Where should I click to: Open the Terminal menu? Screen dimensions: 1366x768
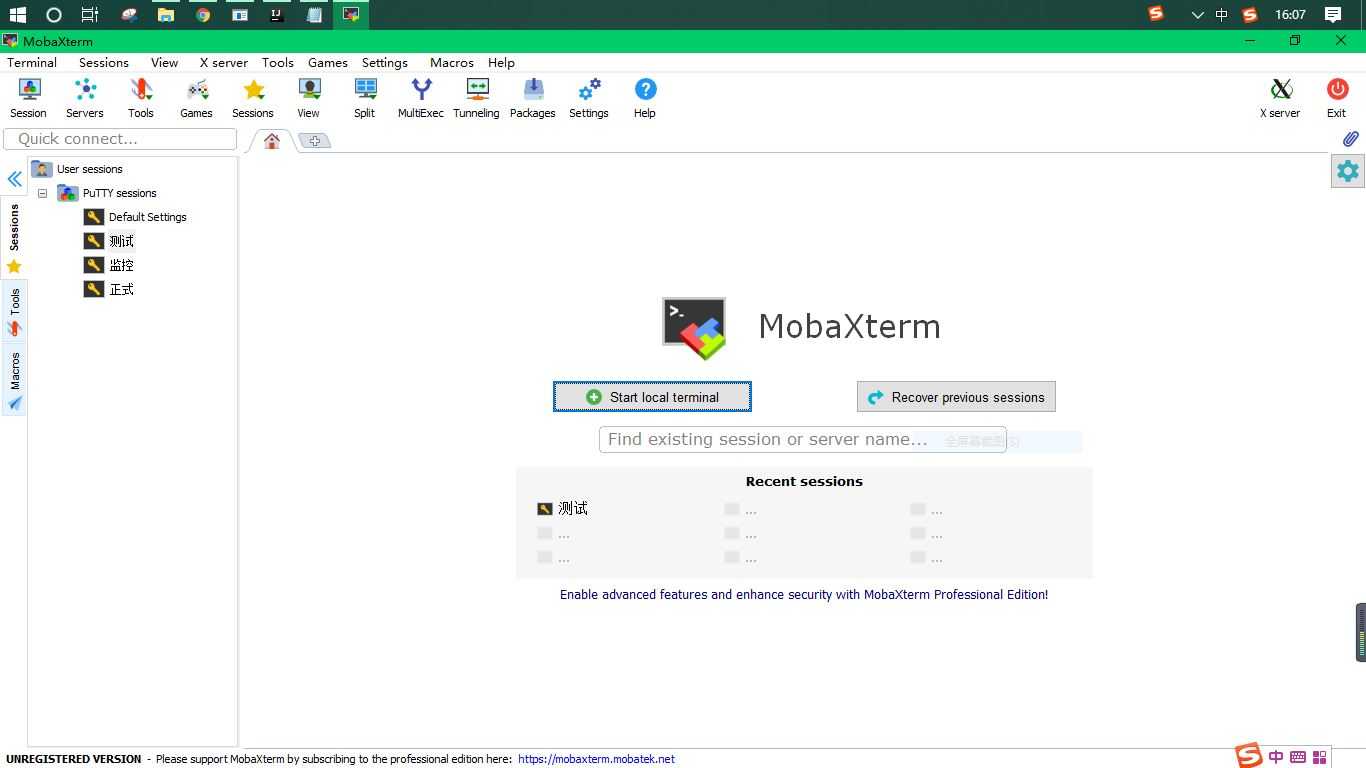[x=32, y=62]
